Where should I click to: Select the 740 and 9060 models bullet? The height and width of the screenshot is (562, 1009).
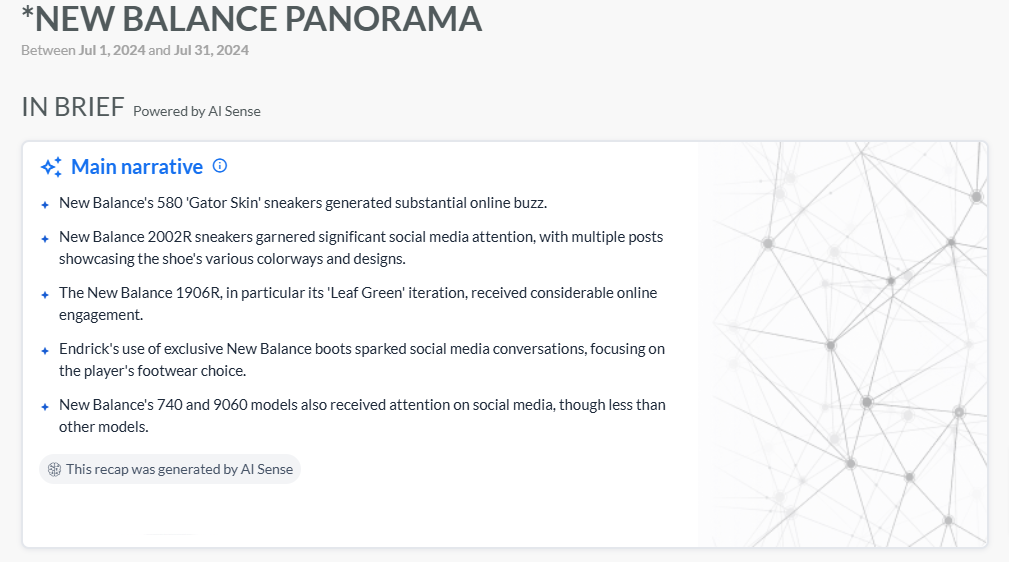click(x=362, y=416)
